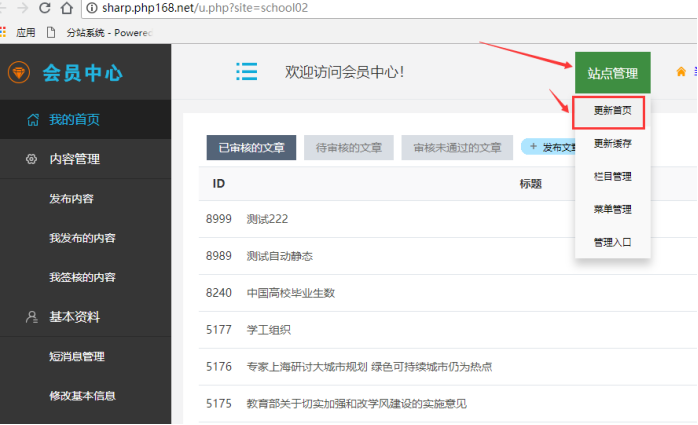Click the 发布文章 button
698x425 pixels.
click(x=550, y=147)
